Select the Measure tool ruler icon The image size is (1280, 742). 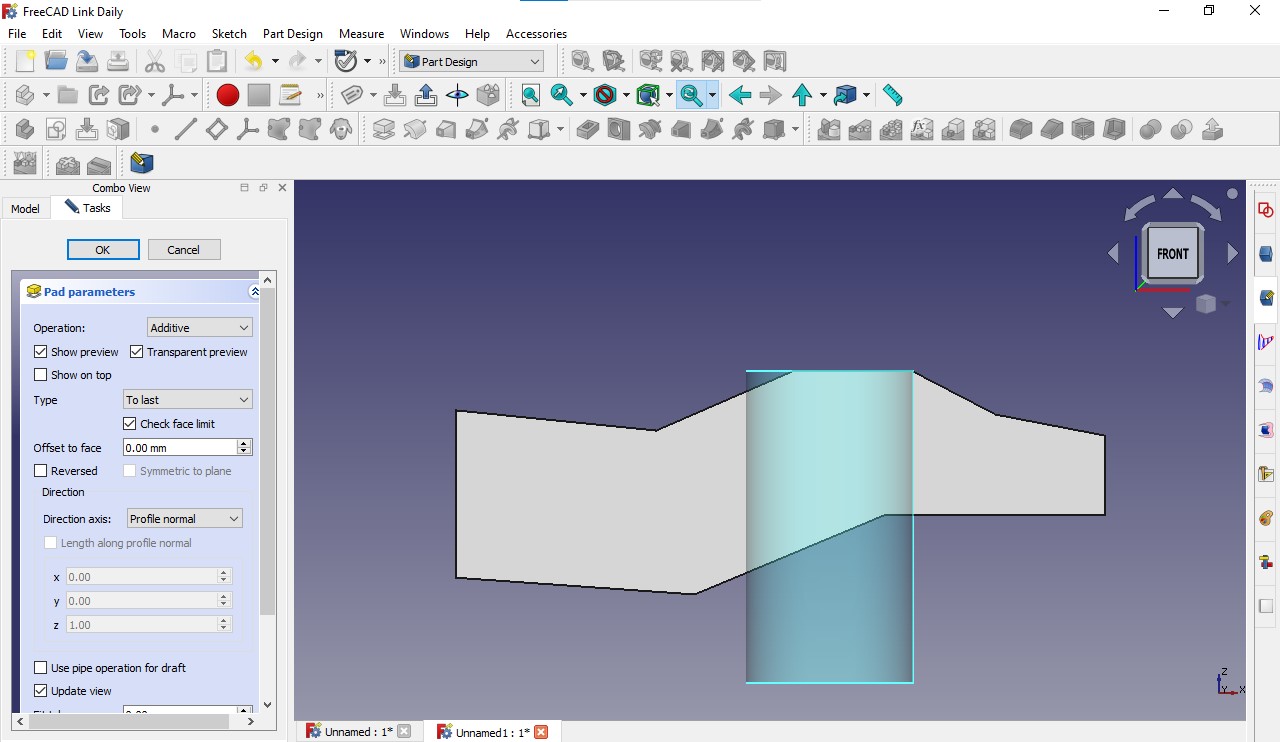[x=893, y=95]
